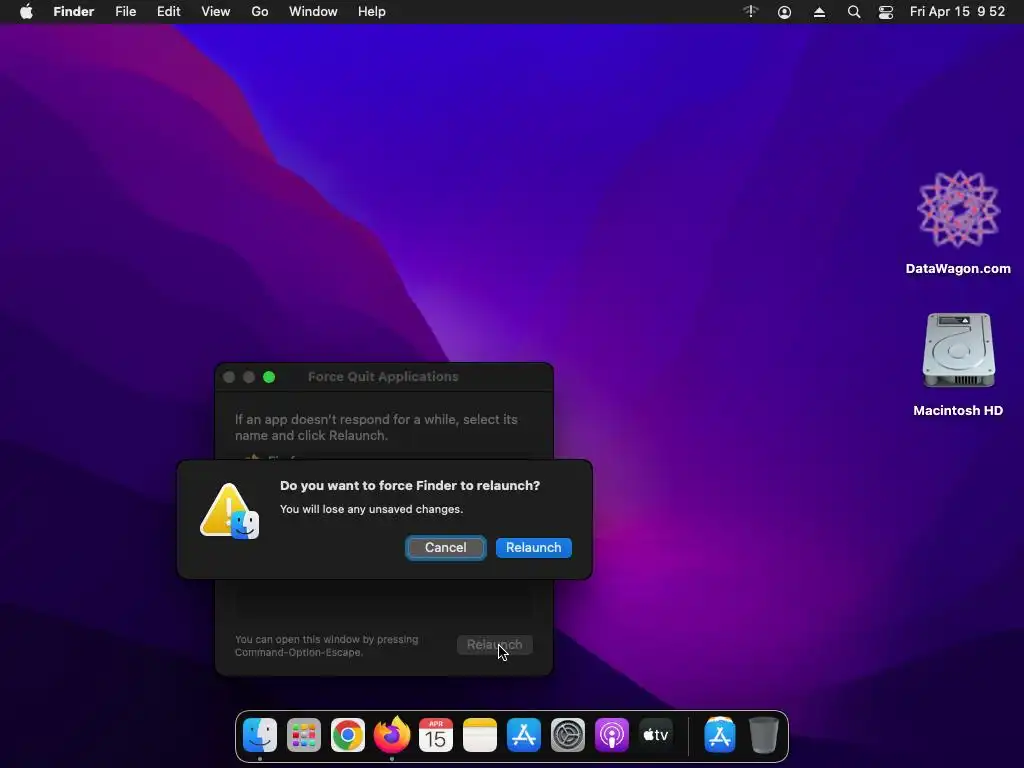
Task: Open Finder from the Dock
Action: click(260, 735)
